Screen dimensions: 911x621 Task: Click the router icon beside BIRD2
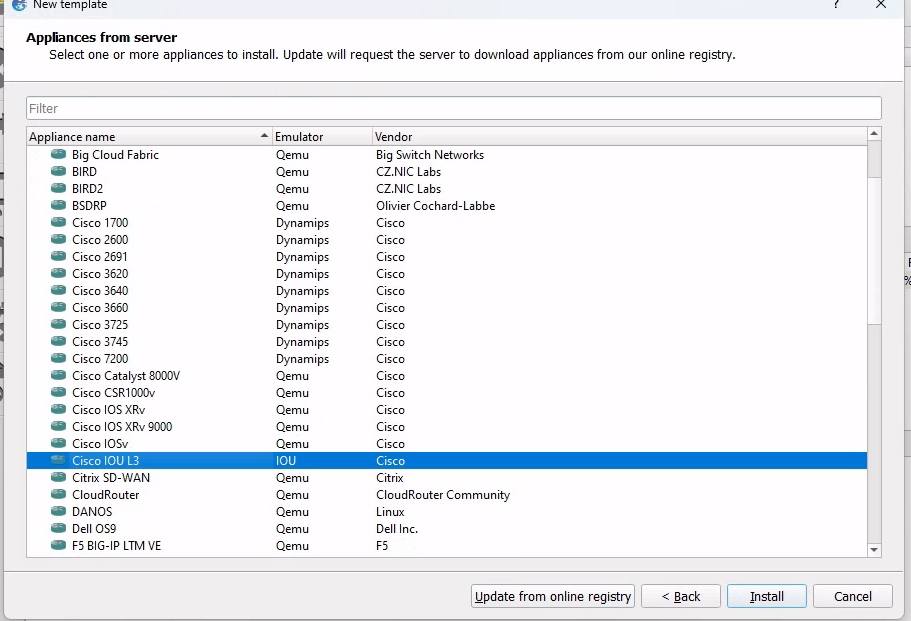pos(58,189)
